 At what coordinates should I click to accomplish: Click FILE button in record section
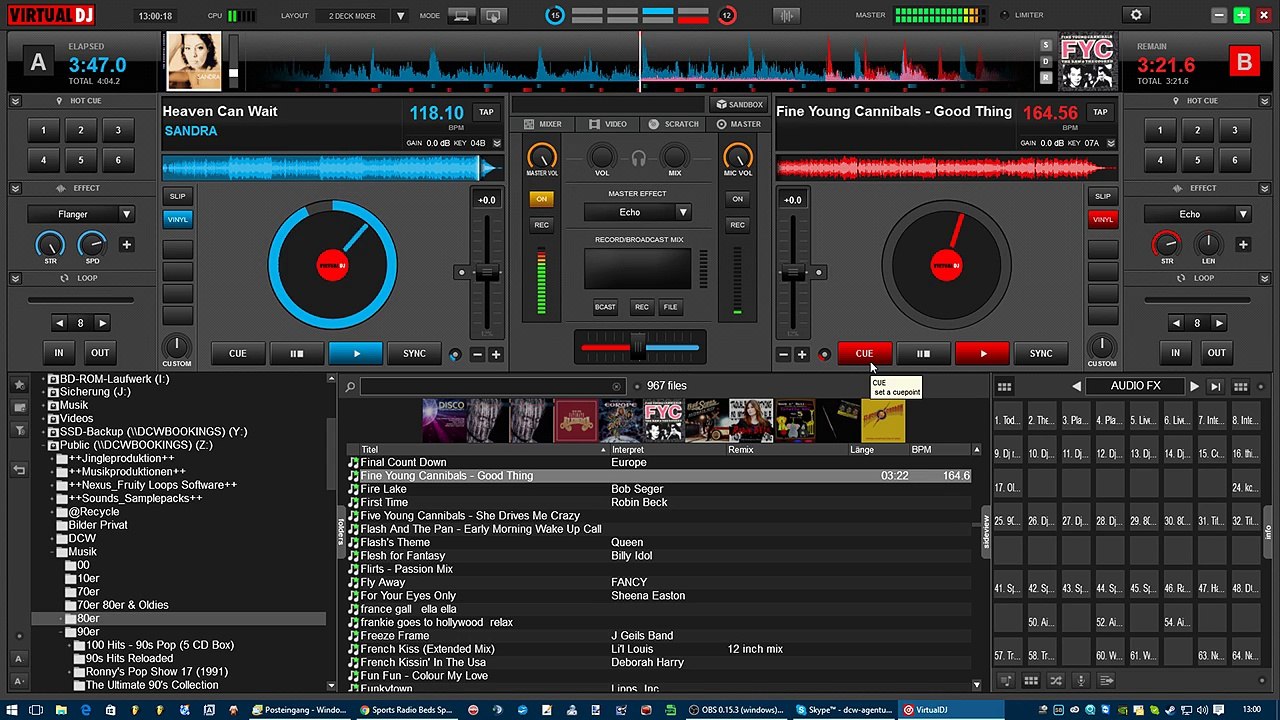670,307
